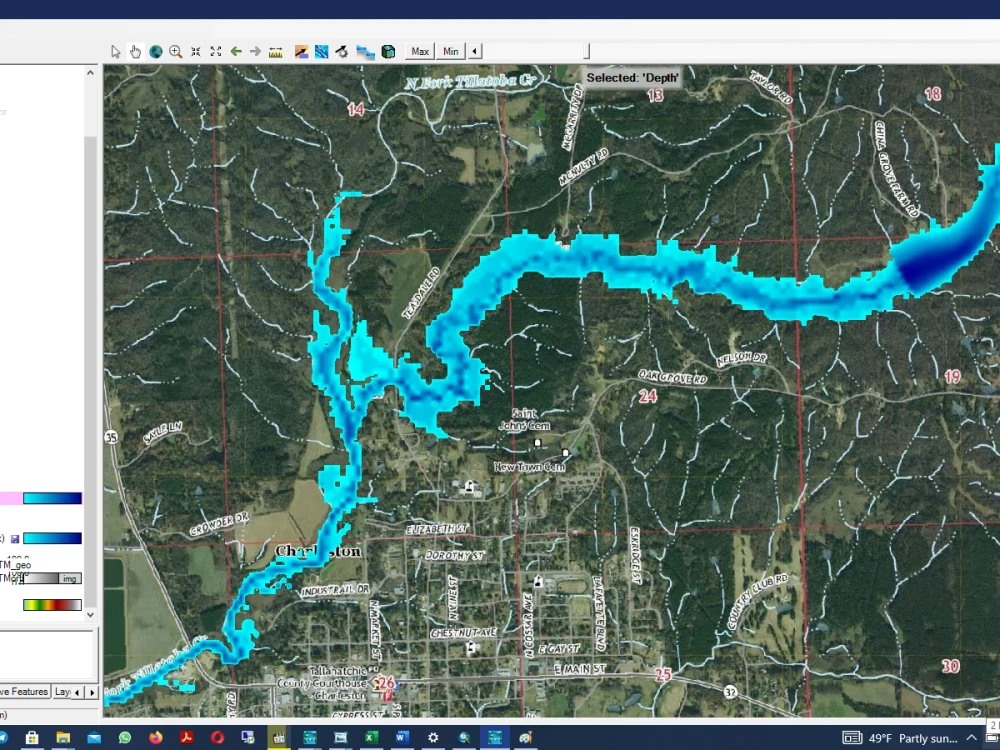Image resolution: width=1000 pixels, height=750 pixels.
Task: Click the green forward arrow on the toolbar
Action: tap(257, 51)
